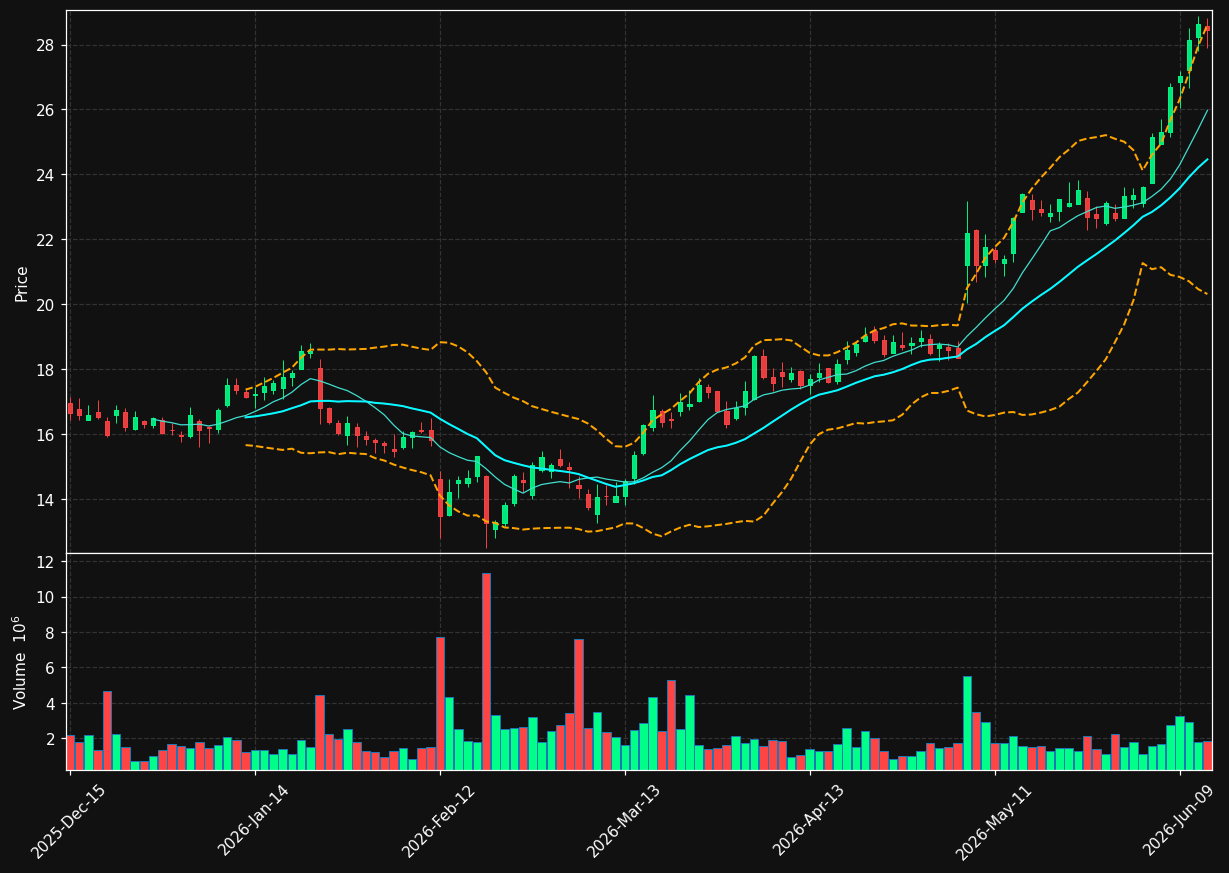The image size is (1229, 873).
Task: Click the Volume 10^6 axis title
Action: (x=21, y=662)
